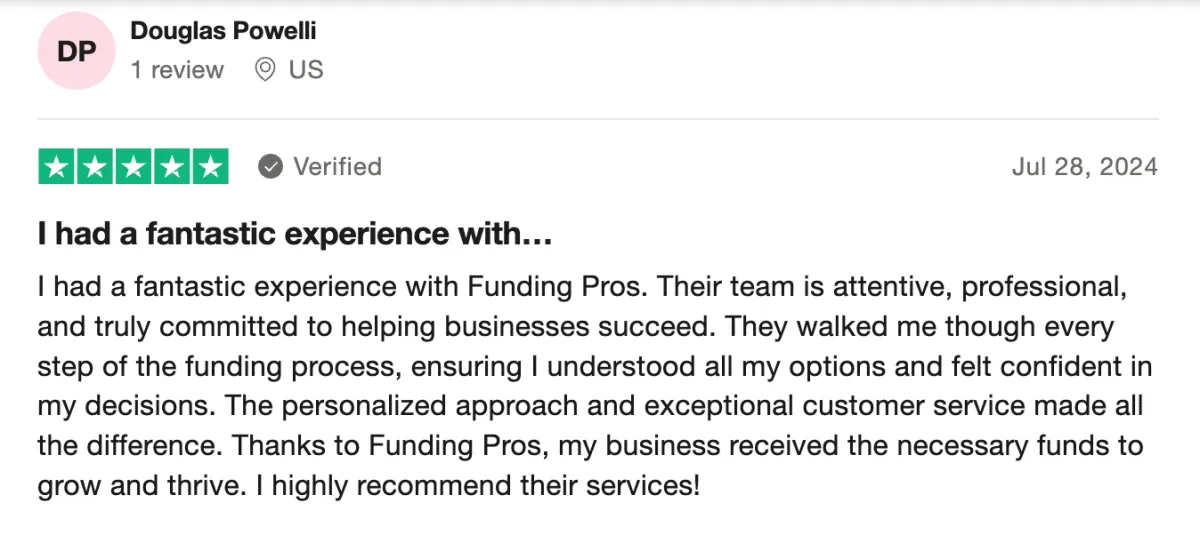Click the location pin icon
The image size is (1200, 535).
[x=265, y=70]
